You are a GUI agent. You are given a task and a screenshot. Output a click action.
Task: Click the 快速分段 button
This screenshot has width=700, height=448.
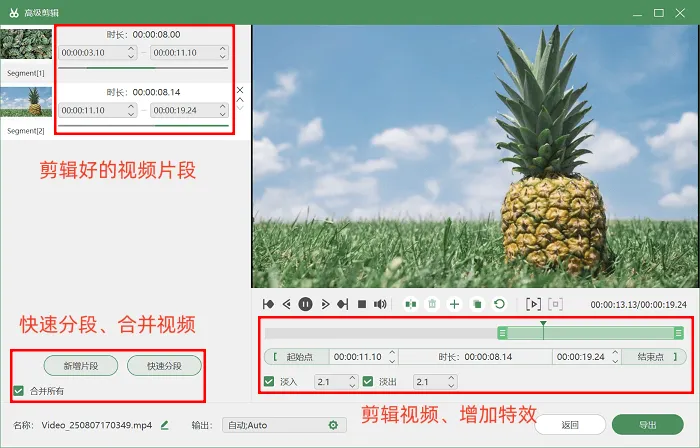164,366
